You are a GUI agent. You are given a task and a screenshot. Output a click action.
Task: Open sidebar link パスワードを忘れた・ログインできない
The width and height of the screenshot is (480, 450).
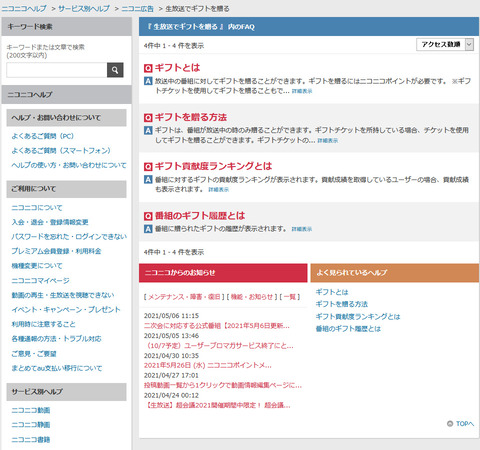click(x=69, y=237)
